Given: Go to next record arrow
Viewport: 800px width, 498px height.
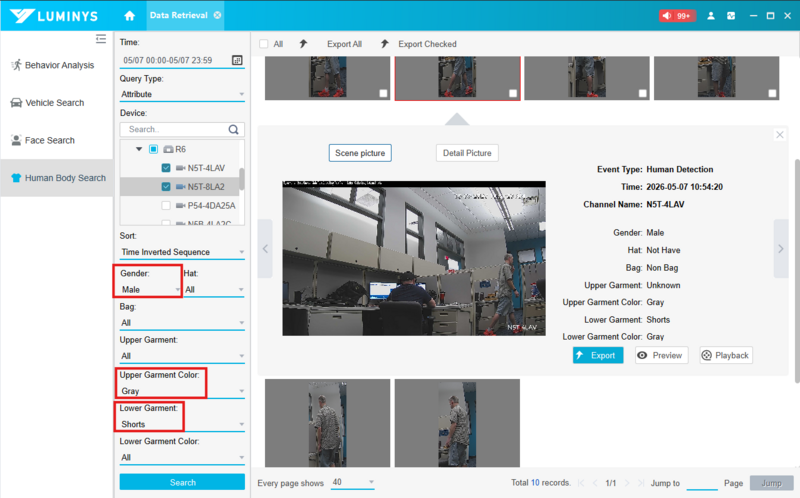Looking at the screenshot, I should point(781,248).
